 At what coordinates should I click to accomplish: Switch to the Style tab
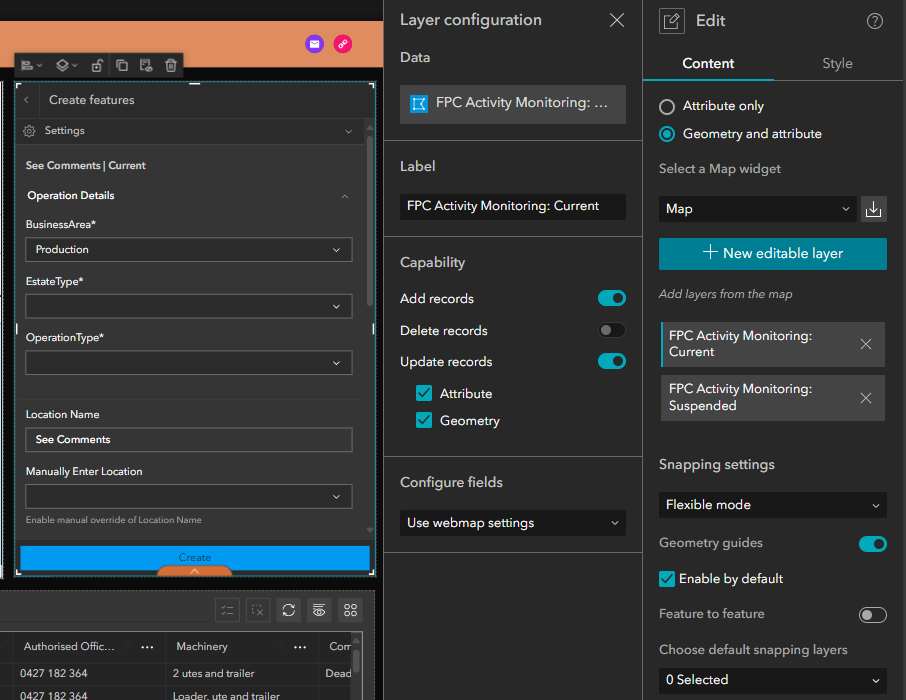click(837, 64)
